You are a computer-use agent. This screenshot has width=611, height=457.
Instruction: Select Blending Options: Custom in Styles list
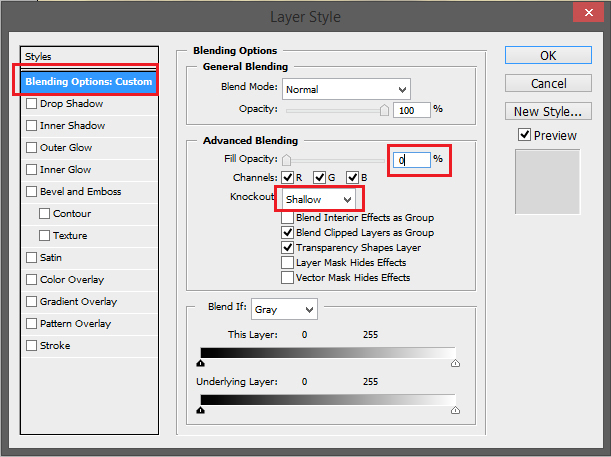tap(89, 81)
